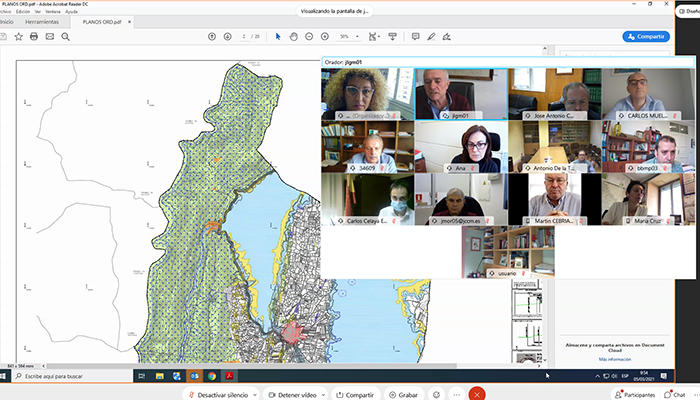700x400 pixels.
Task: Select the Hand pan tool
Action: click(x=293, y=36)
